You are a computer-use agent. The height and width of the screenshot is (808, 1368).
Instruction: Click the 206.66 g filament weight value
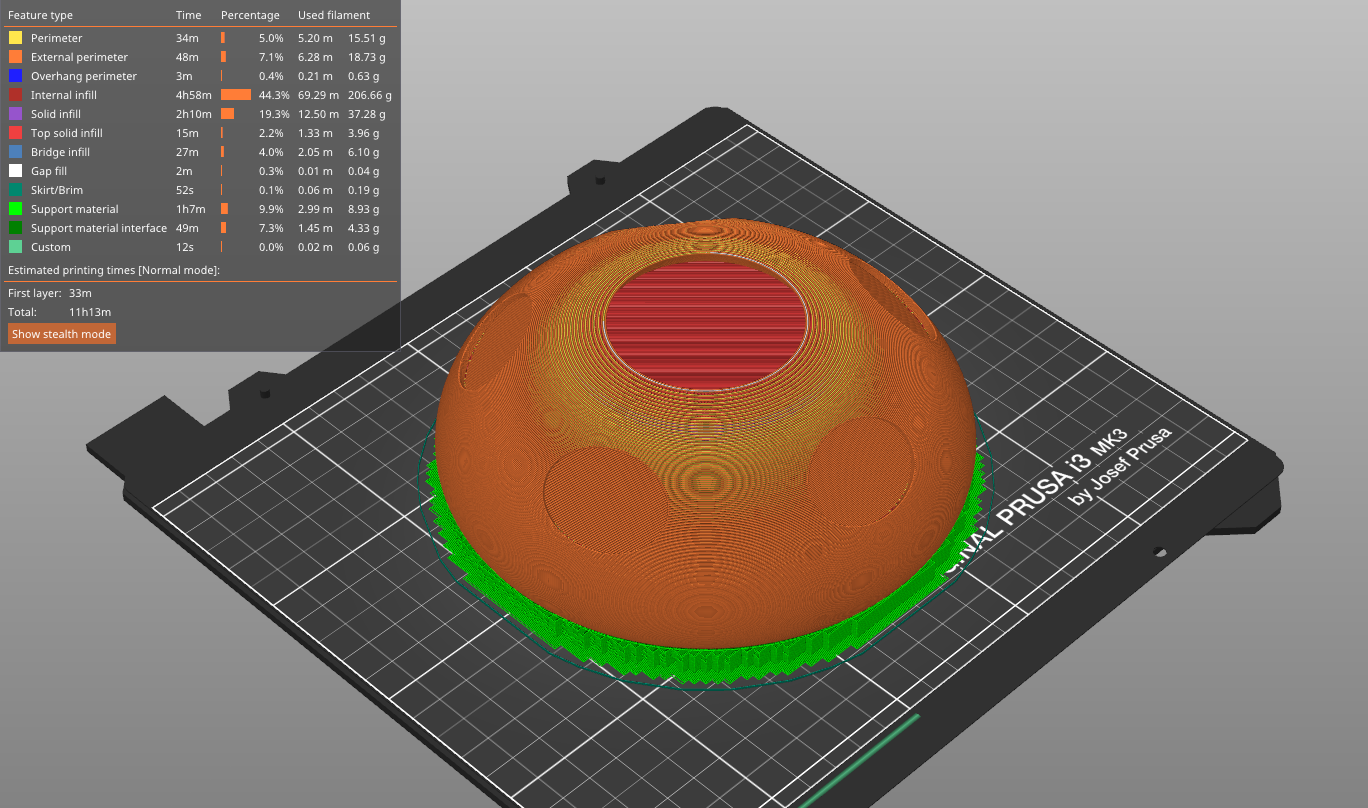click(370, 95)
